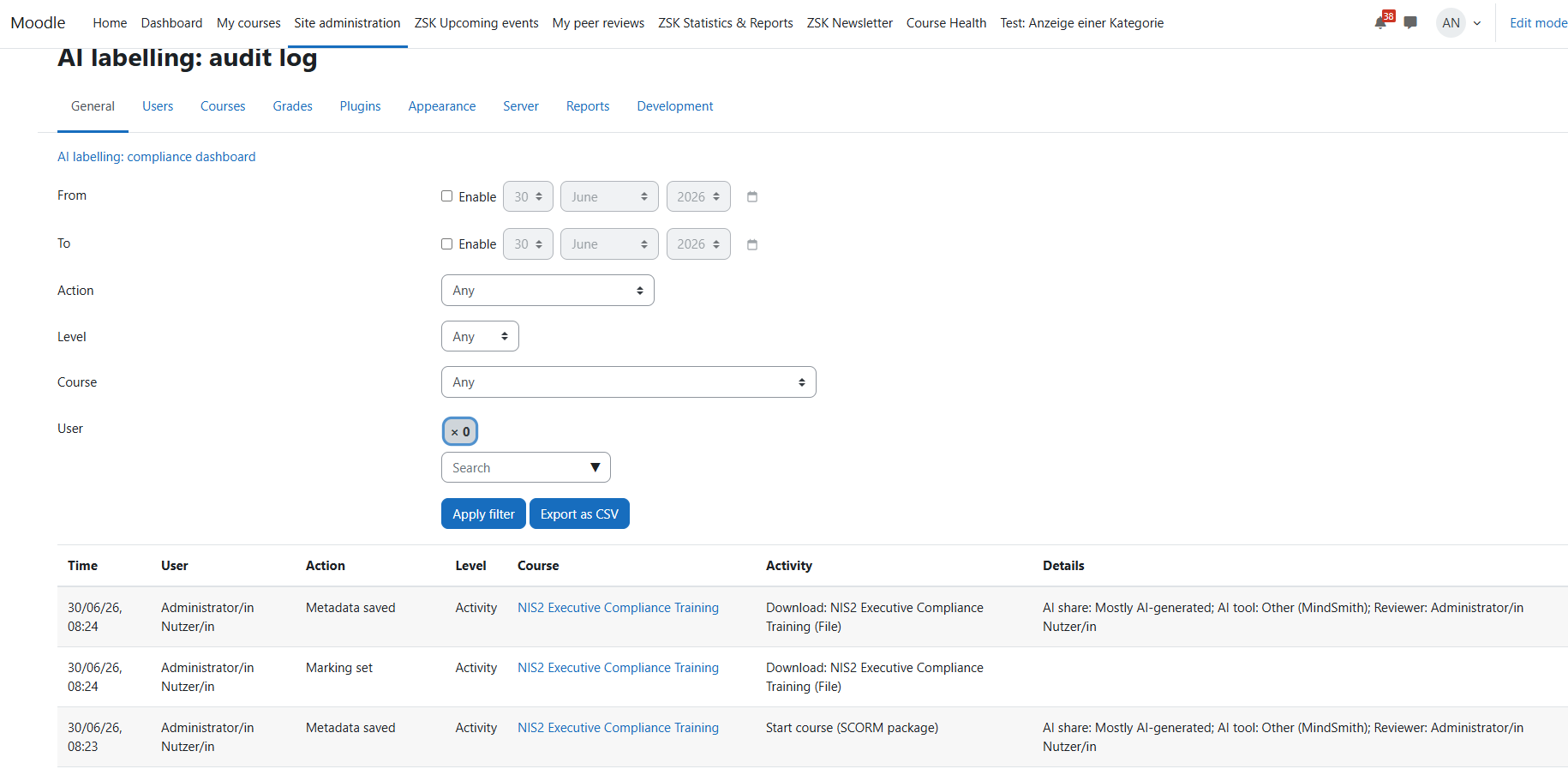Screen dimensions: 1568x775
Task: Click the Activity column header
Action: [789, 566]
